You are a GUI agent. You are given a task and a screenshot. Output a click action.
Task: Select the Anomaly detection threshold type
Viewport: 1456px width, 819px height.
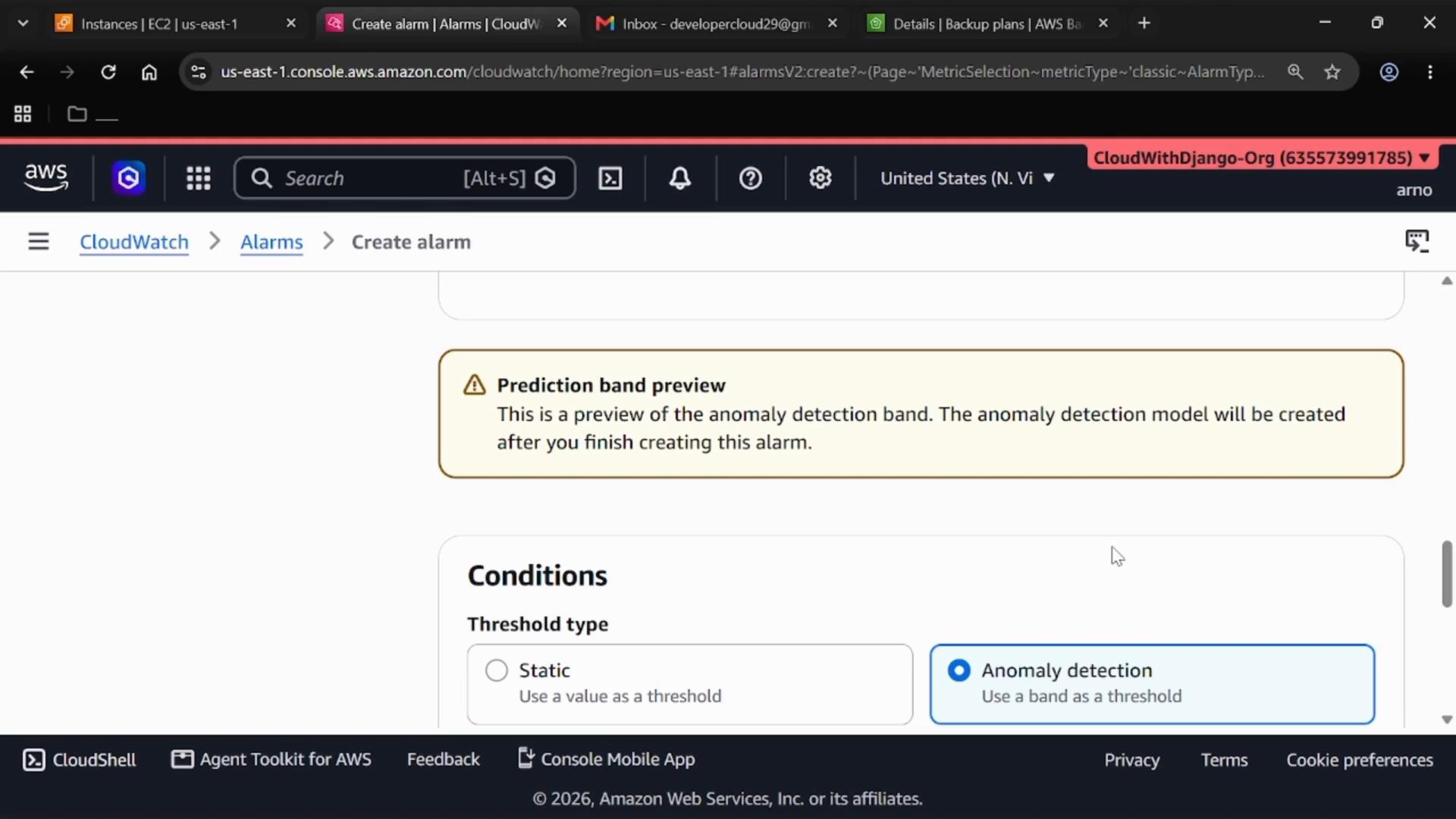click(x=1152, y=684)
